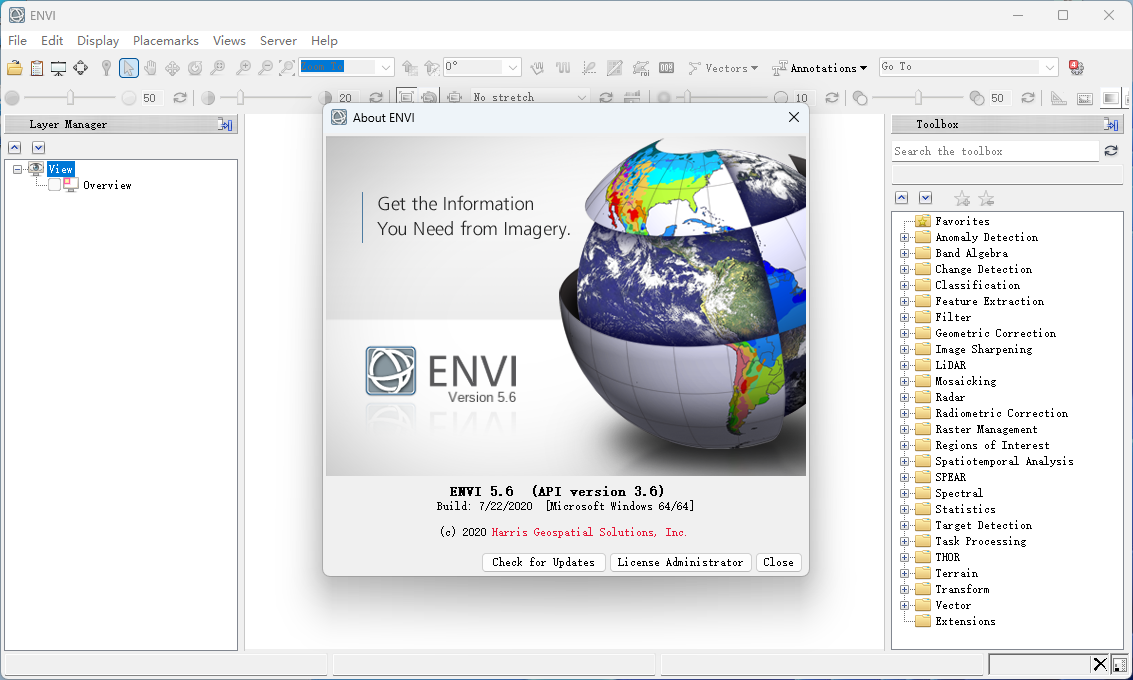Screen dimensions: 1133x680
Task: Reset contrast with its refresh icon
Action: (x=376, y=98)
